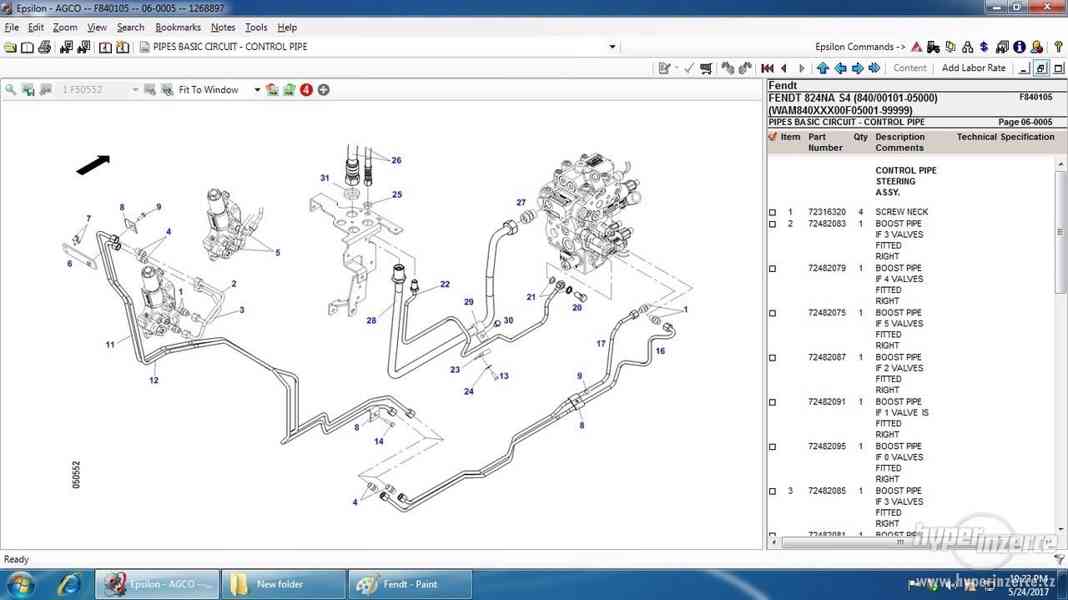This screenshot has height=600, width=1068.
Task: Click the blue right arrow navigation icon
Action: (x=858, y=68)
